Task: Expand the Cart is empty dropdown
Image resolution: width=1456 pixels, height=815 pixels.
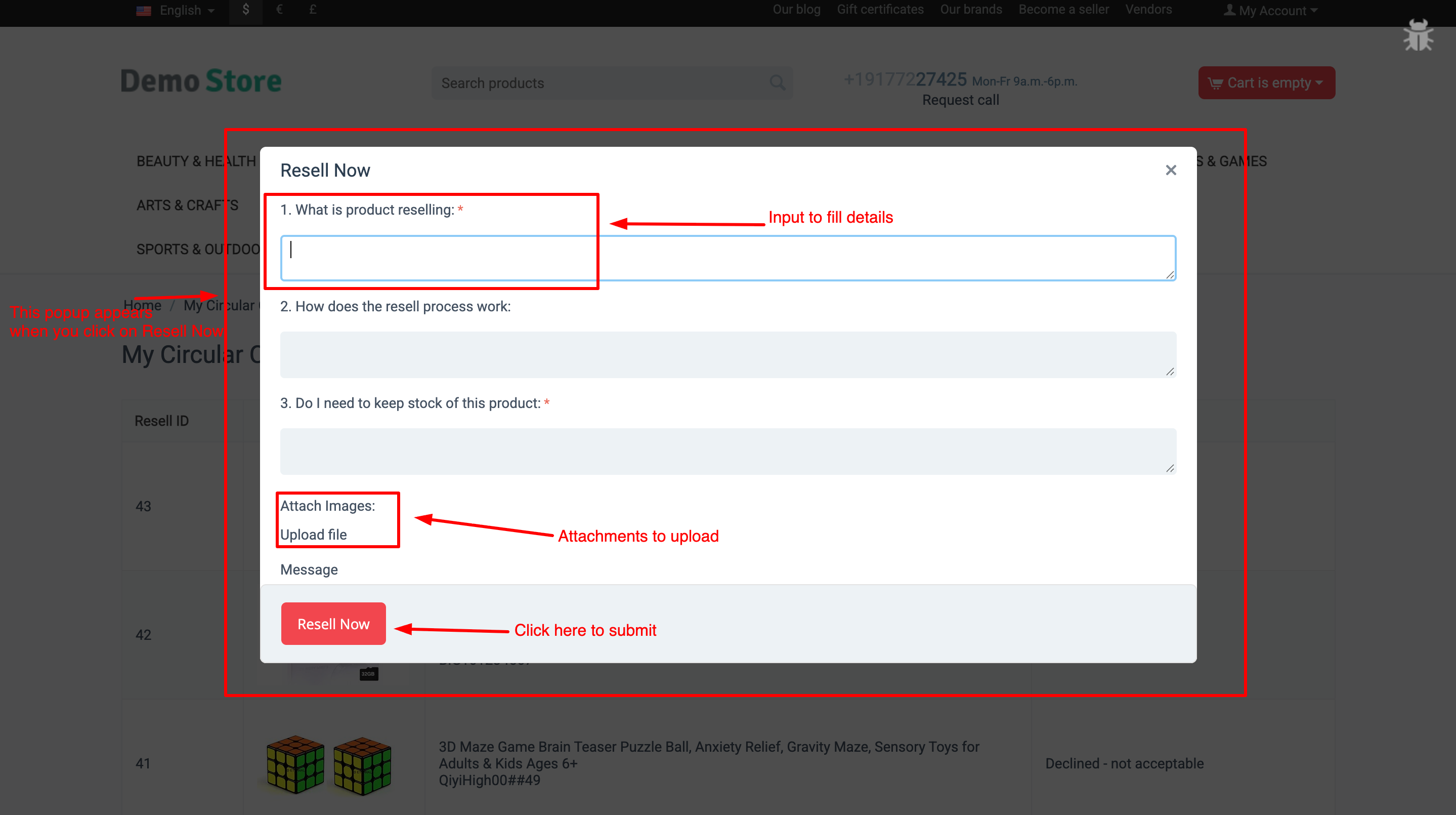Action: click(1266, 83)
